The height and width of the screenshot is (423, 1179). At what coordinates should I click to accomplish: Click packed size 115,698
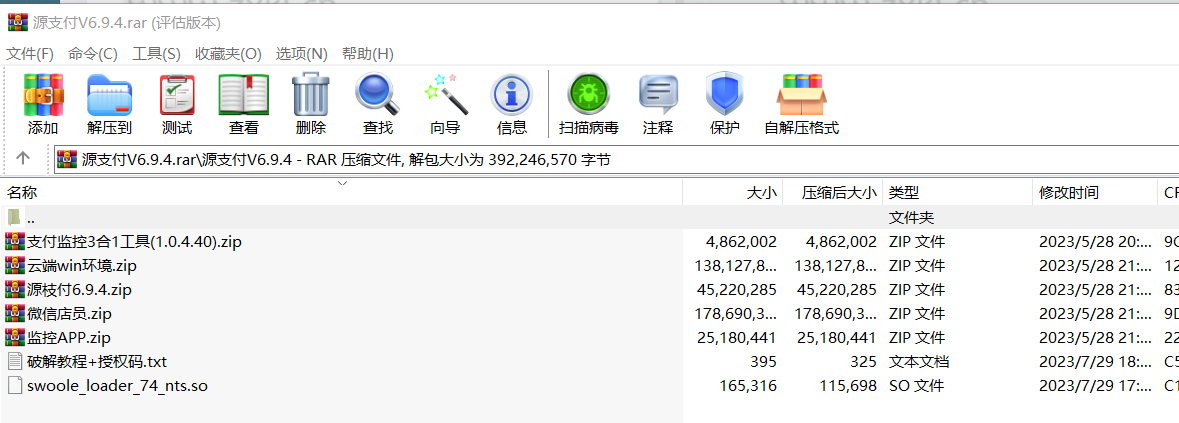coord(848,386)
